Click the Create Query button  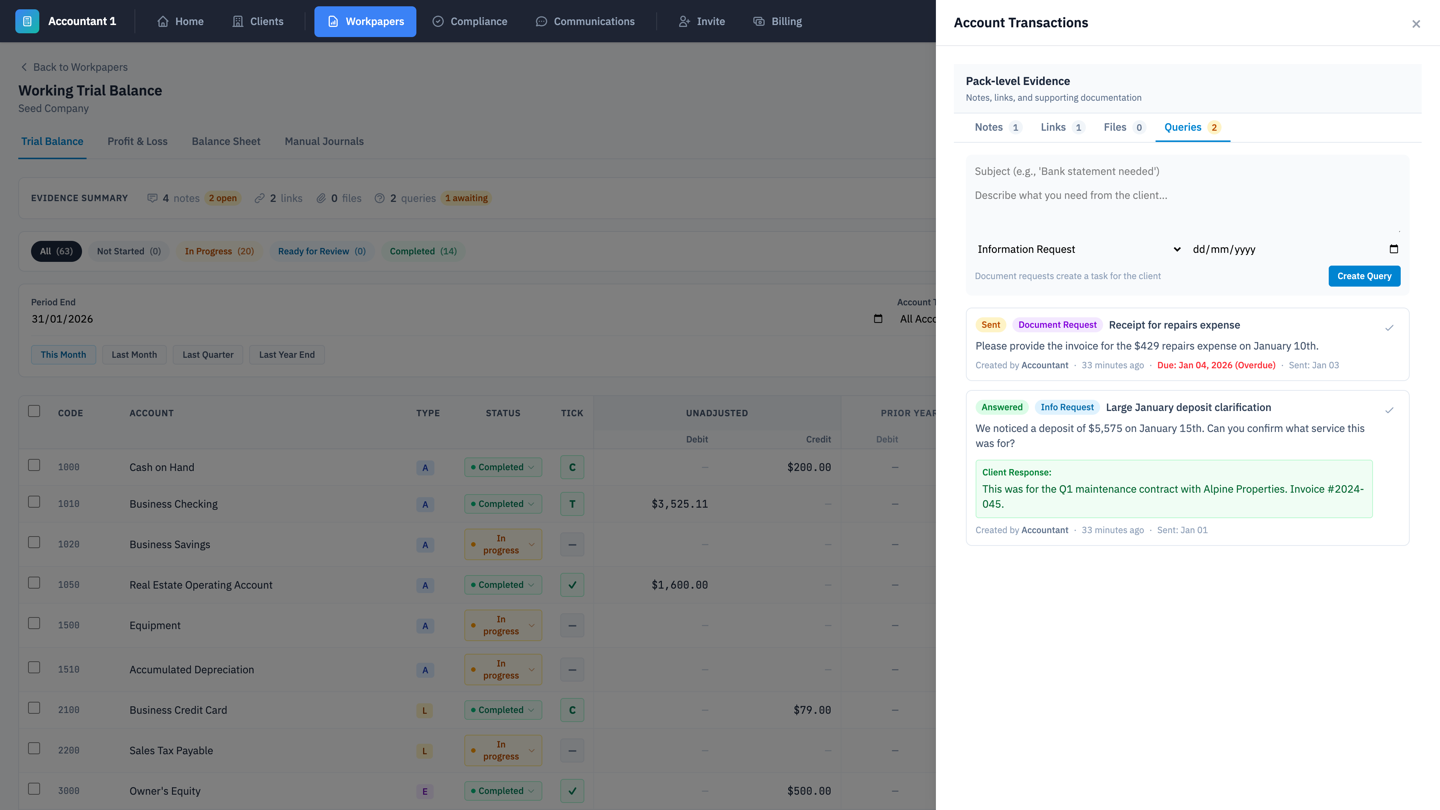[x=1363, y=276]
